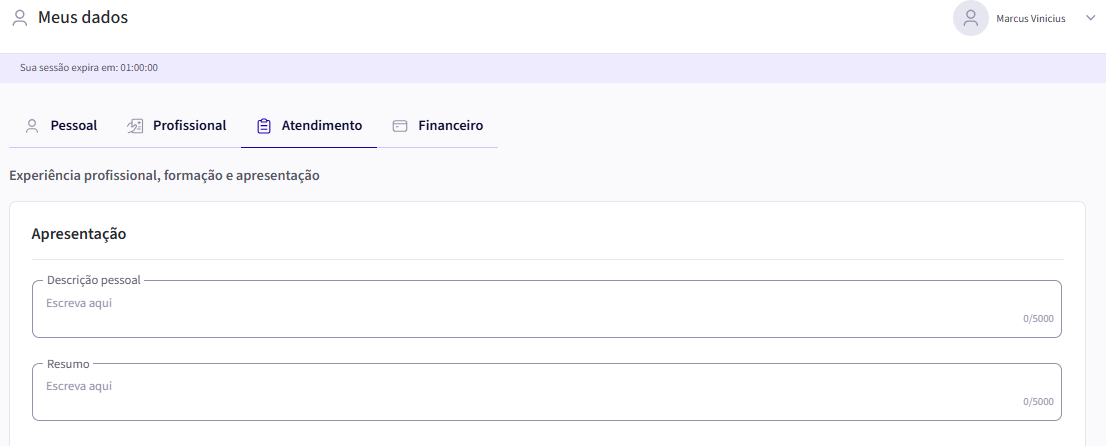
Task: Click the Meus dados page title
Action: pyautogui.click(x=83, y=17)
